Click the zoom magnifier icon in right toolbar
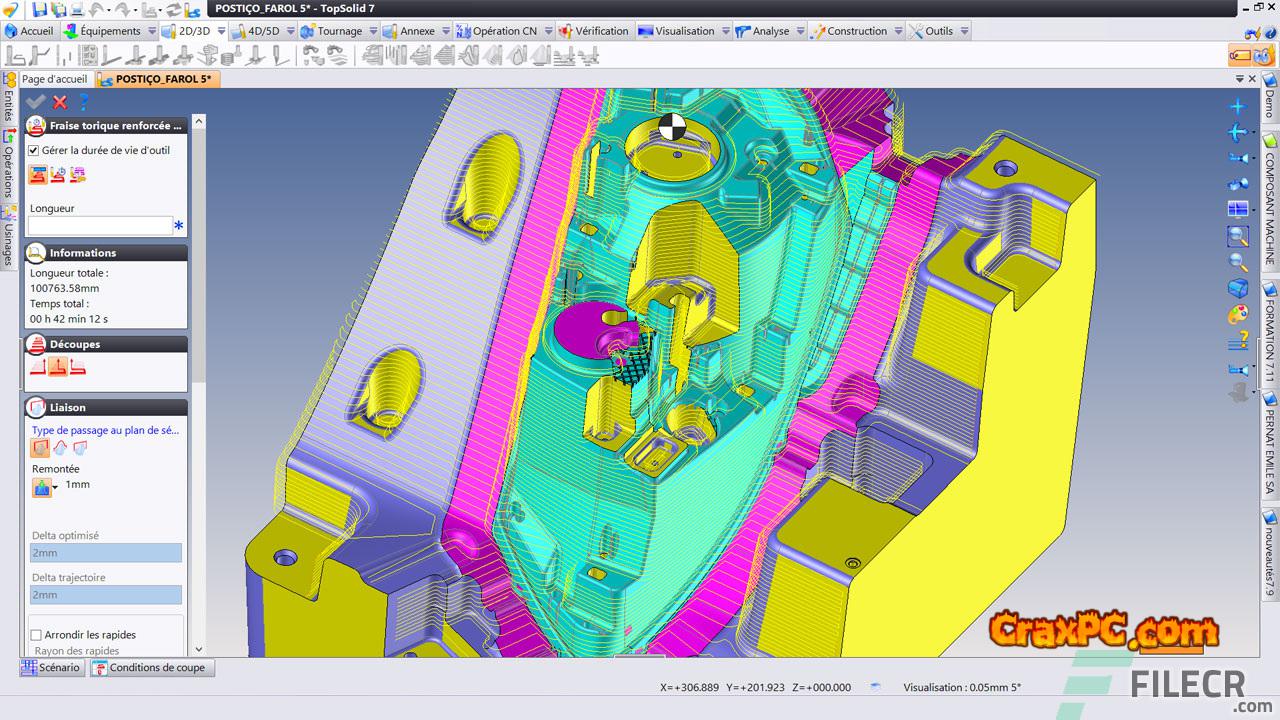This screenshot has height=720, width=1280. point(1238,263)
